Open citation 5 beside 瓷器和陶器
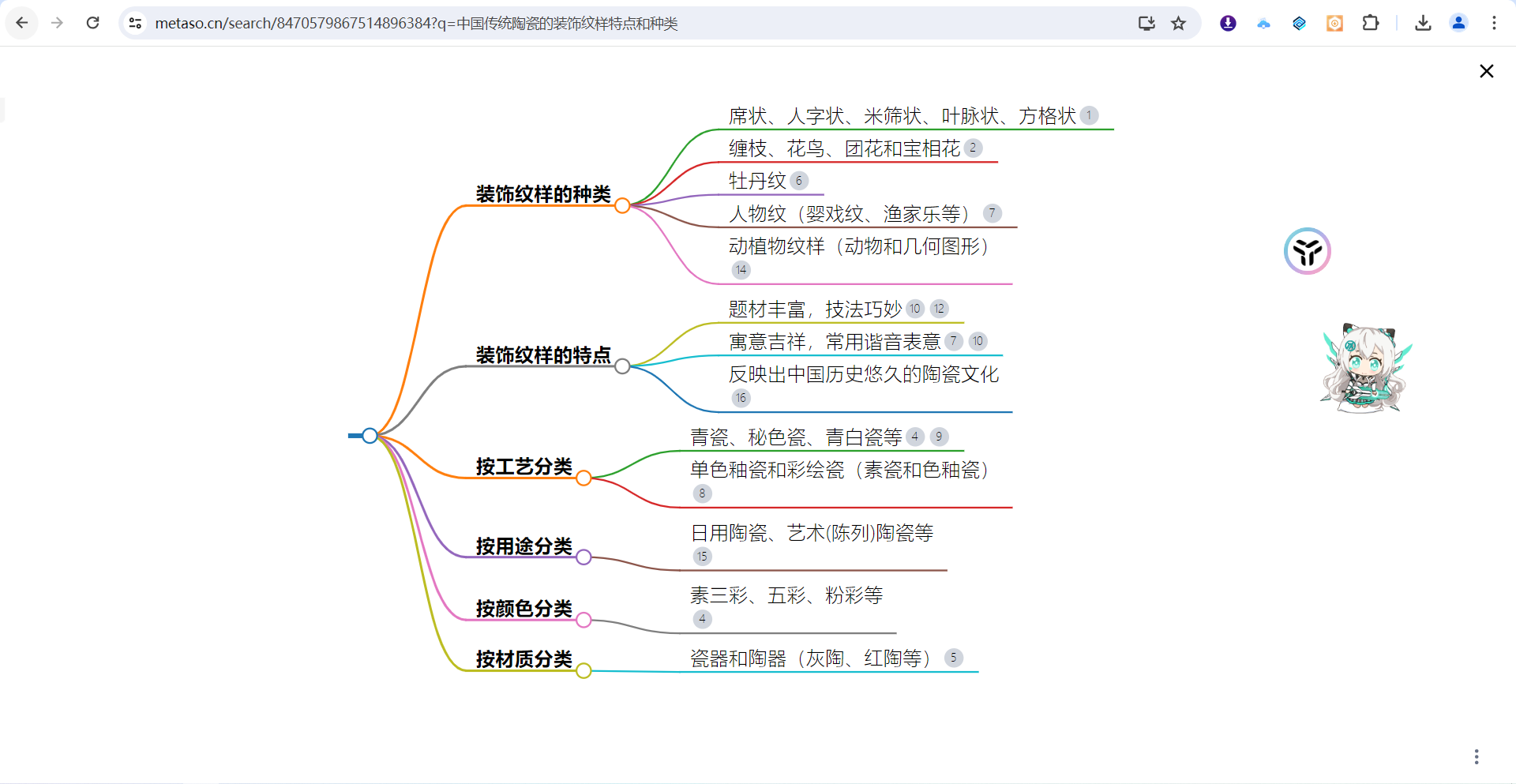The height and width of the screenshot is (784, 1516). pyautogui.click(x=954, y=658)
